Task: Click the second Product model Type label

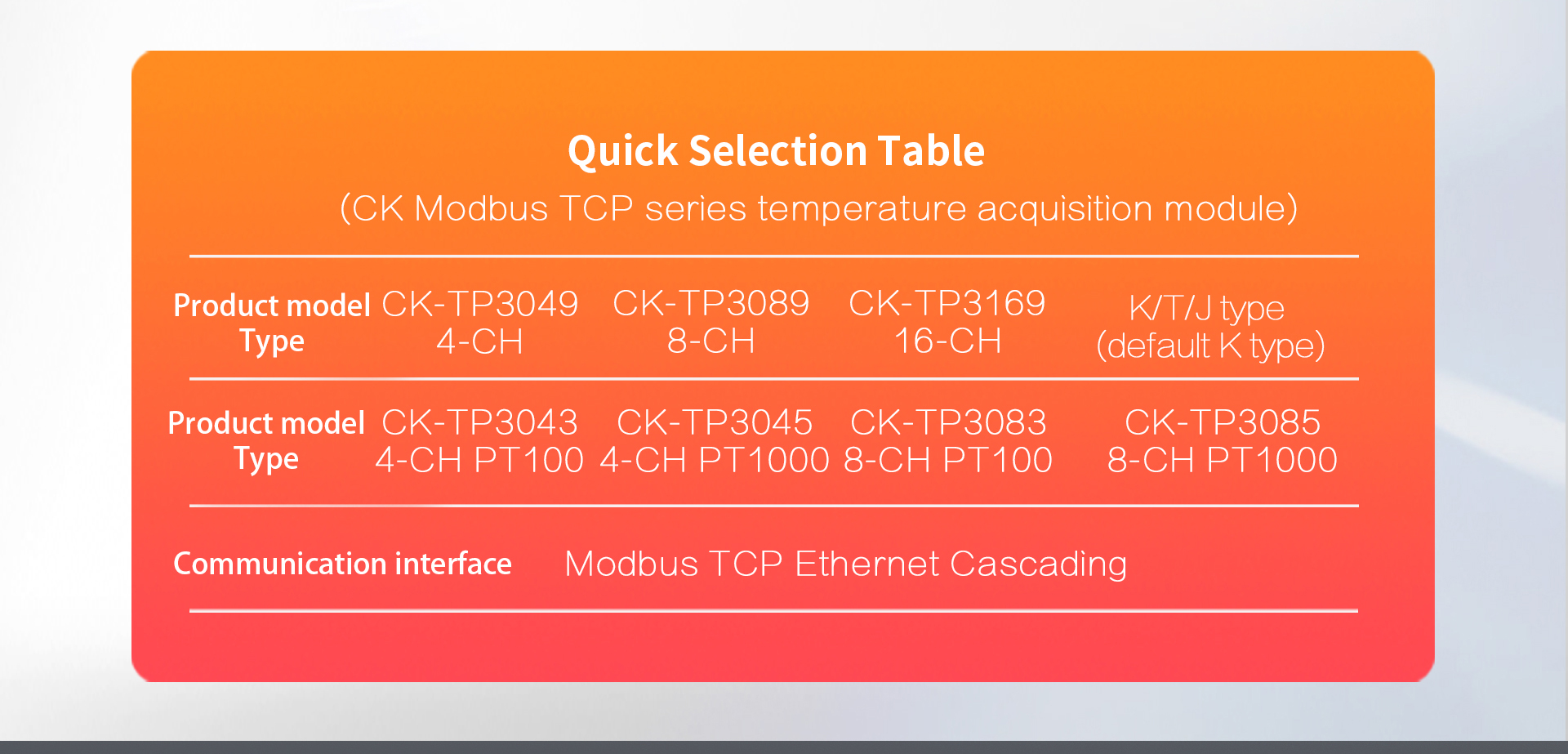Action: pyautogui.click(x=266, y=441)
